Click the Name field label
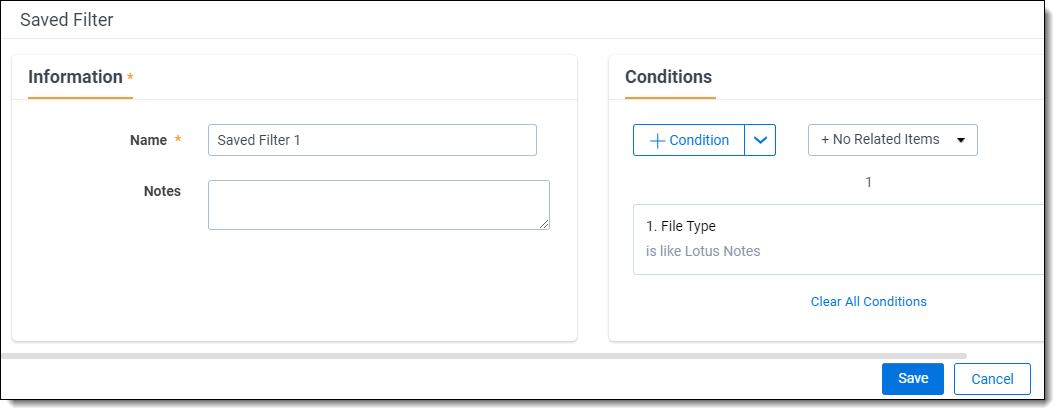The height and width of the screenshot is (415, 1060). click(148, 141)
